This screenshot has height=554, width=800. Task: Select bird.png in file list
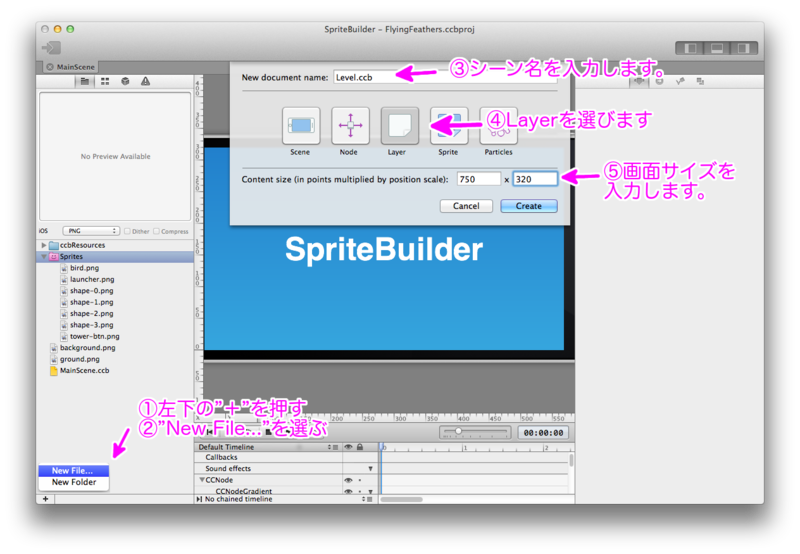pos(84,268)
